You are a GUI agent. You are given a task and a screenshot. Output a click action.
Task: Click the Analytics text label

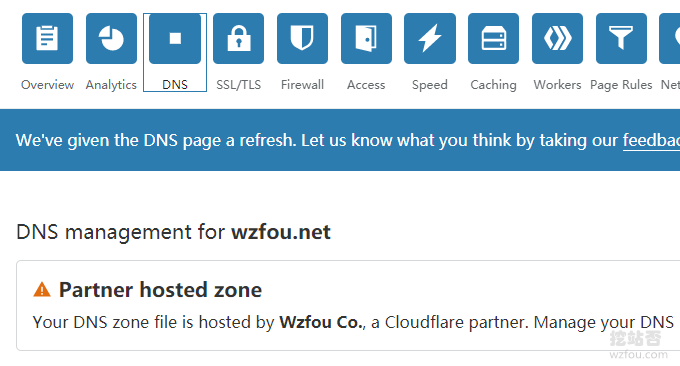111,85
